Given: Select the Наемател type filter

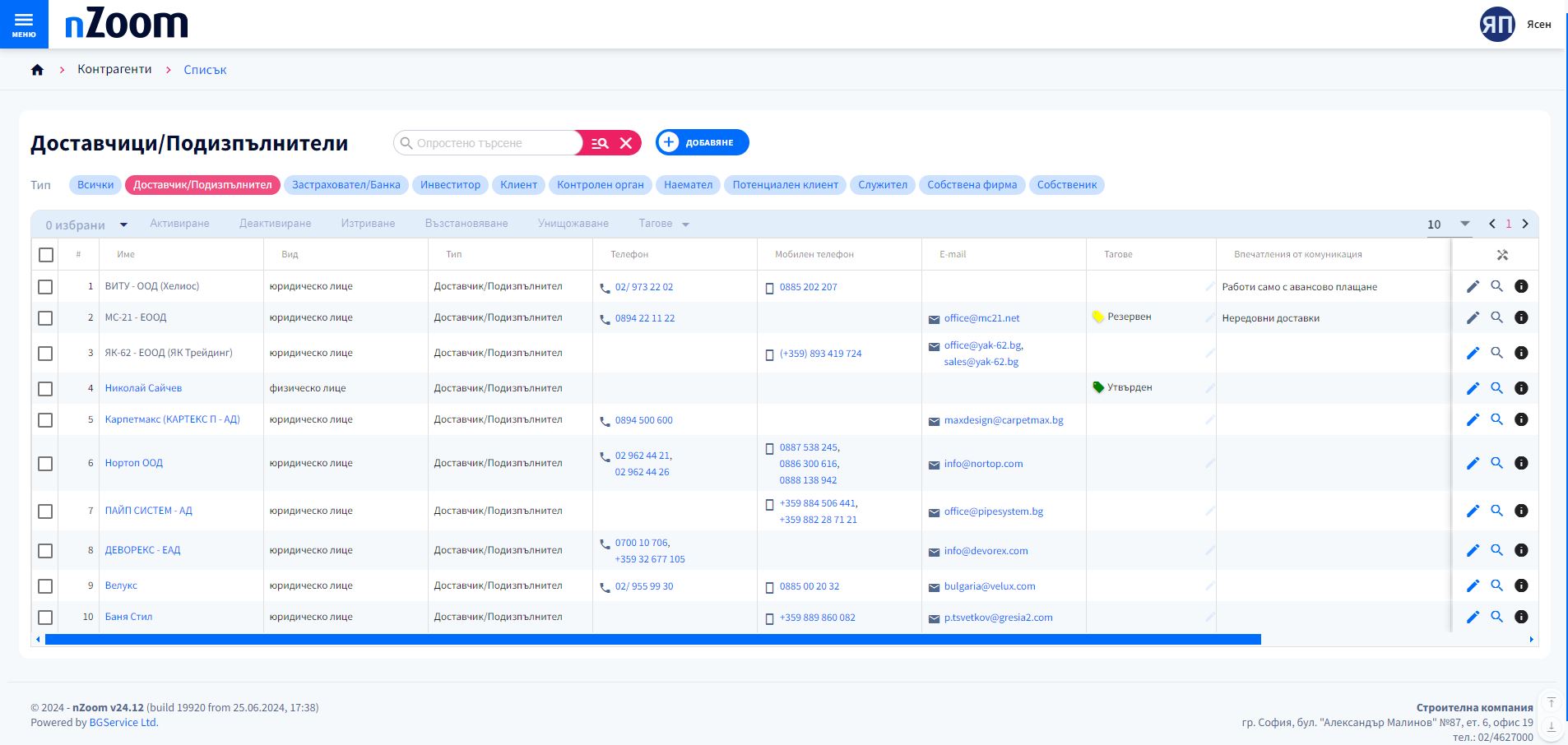Looking at the screenshot, I should coord(689,185).
